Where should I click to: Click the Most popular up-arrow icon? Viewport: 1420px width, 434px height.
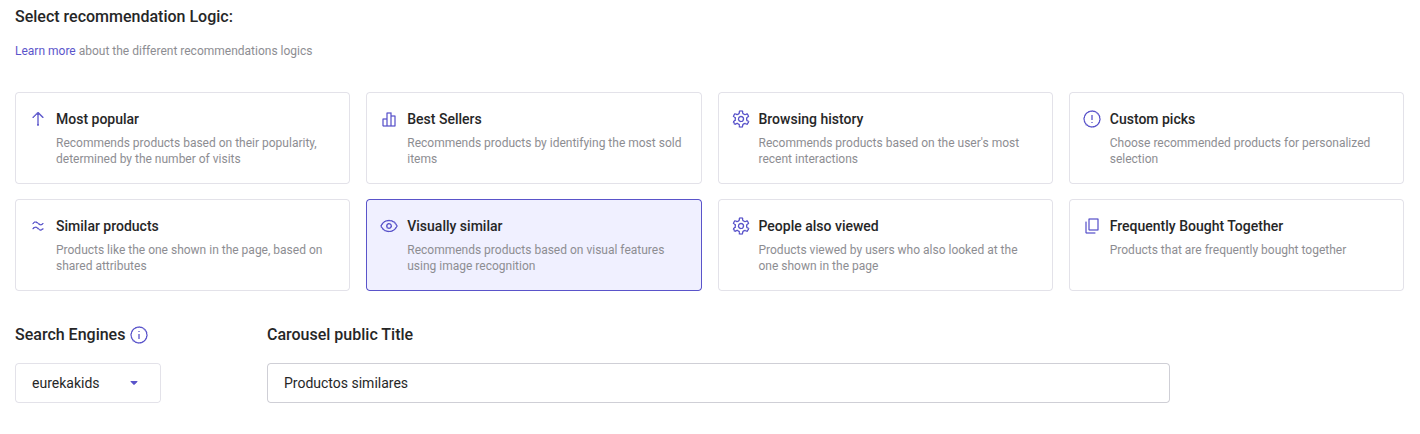click(x=38, y=119)
